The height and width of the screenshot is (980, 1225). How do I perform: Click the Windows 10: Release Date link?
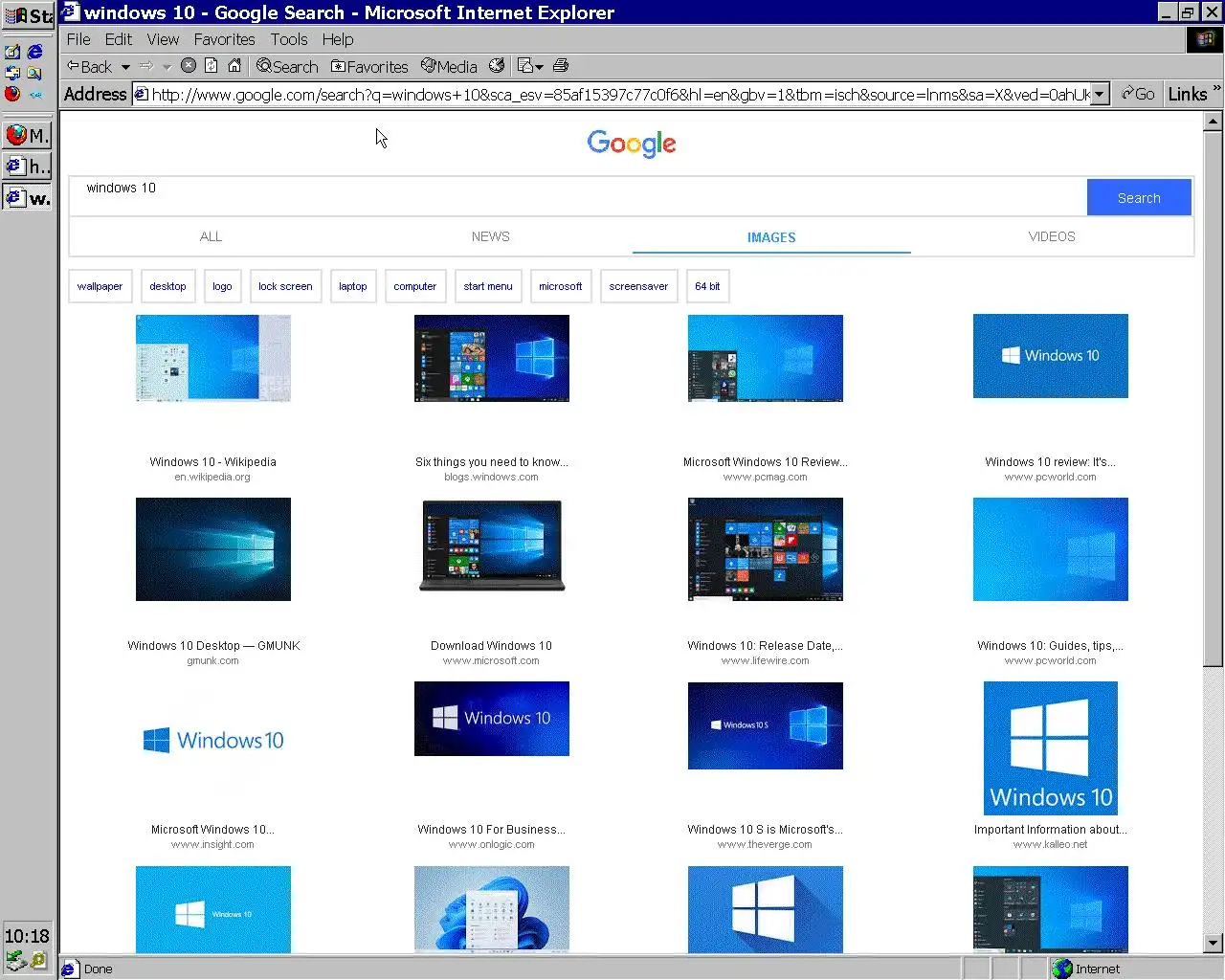pos(765,646)
